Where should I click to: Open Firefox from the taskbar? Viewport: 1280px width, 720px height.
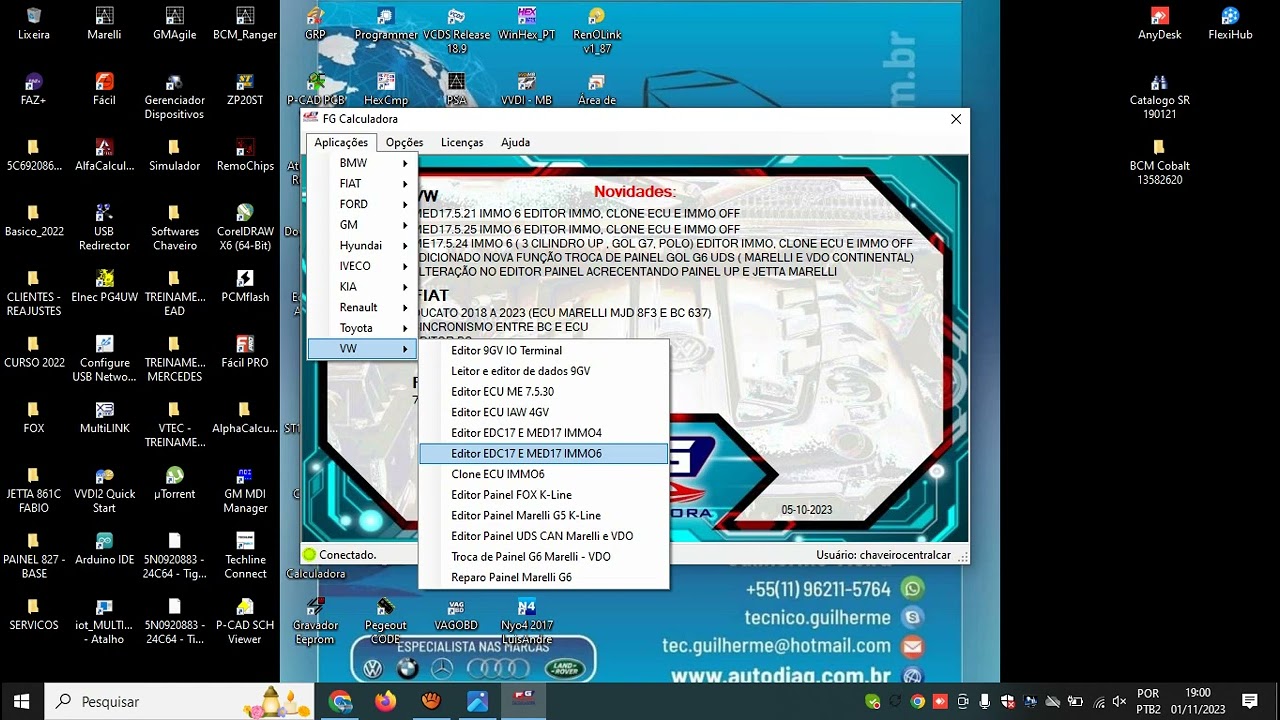click(x=385, y=701)
